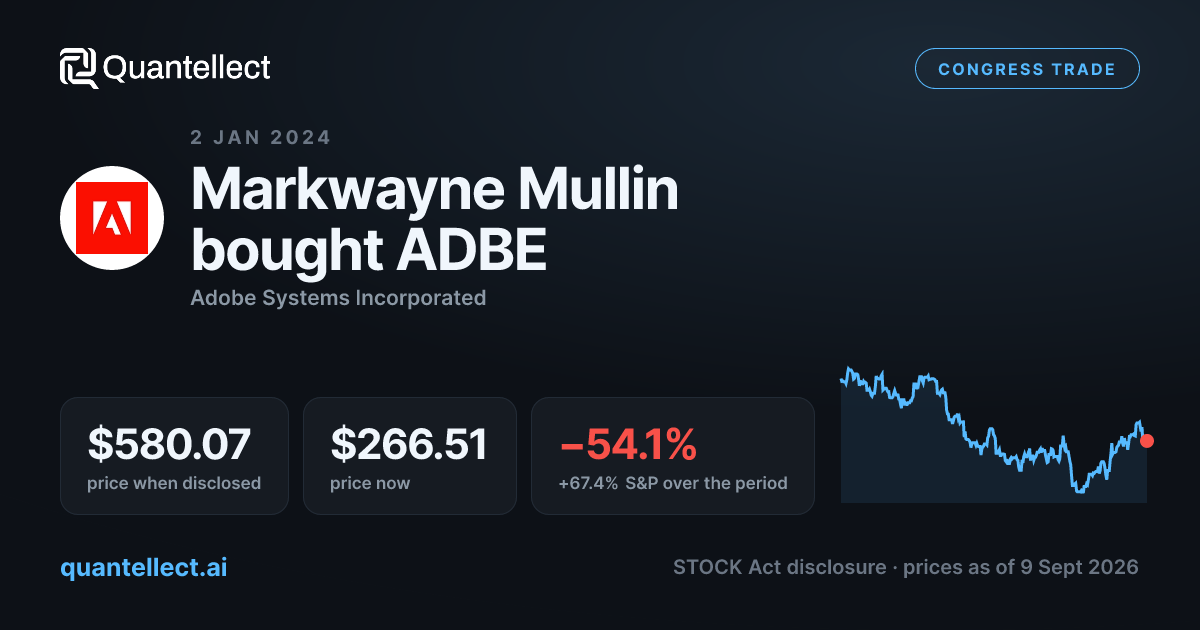Image resolution: width=1200 pixels, height=630 pixels.
Task: Click the −54.1% return card
Action: 673,456
